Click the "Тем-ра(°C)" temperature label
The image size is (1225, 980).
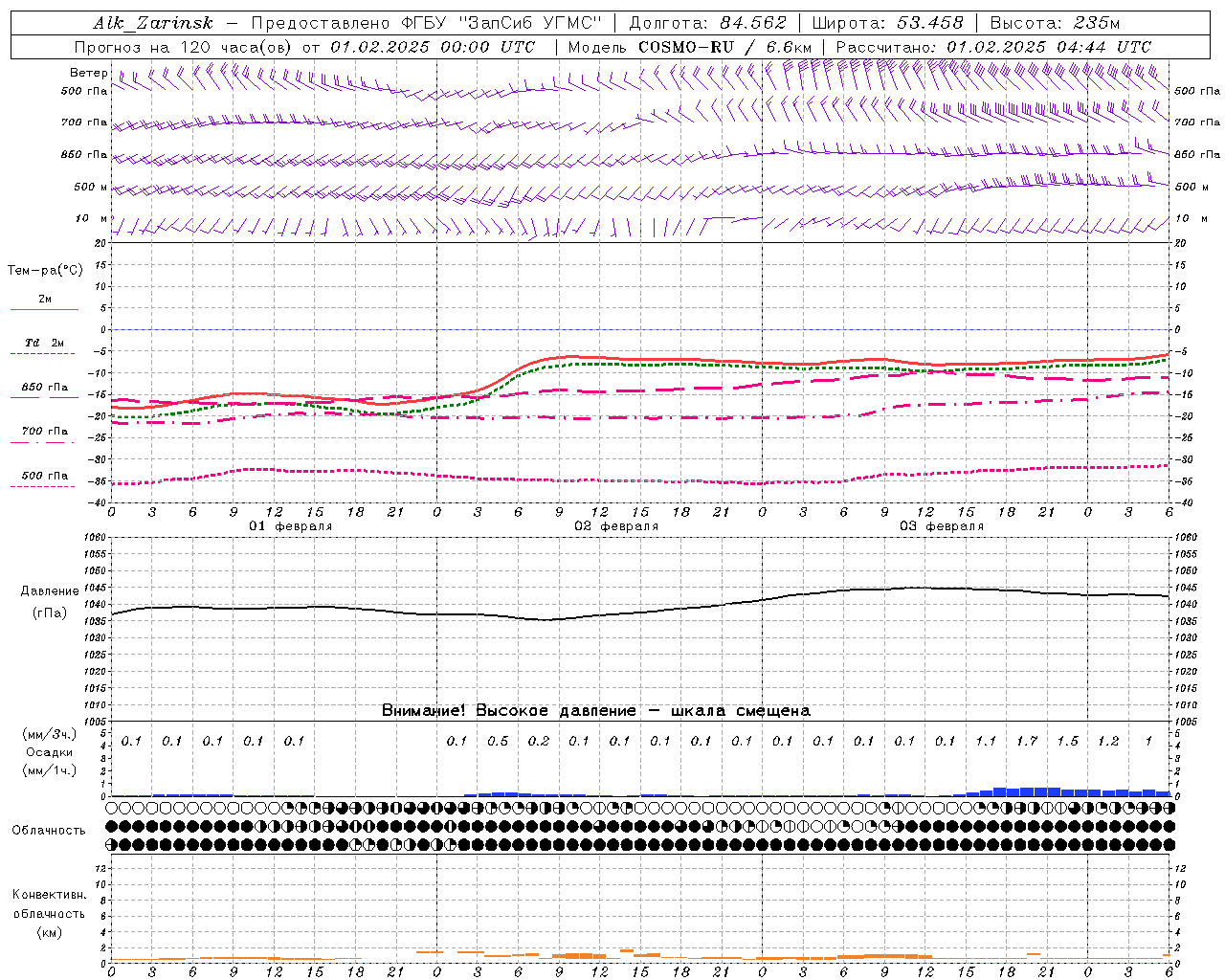(45, 271)
